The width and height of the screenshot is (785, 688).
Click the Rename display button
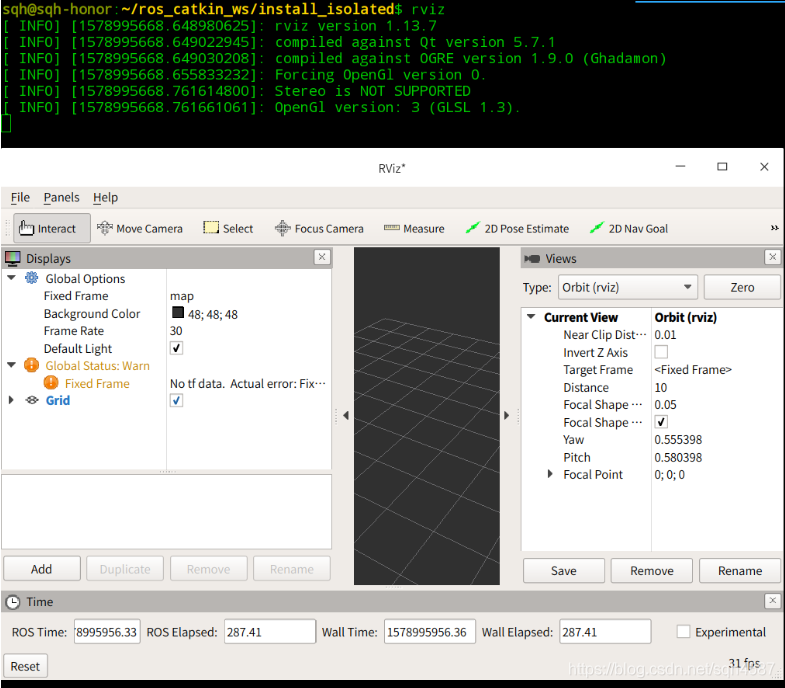click(292, 569)
